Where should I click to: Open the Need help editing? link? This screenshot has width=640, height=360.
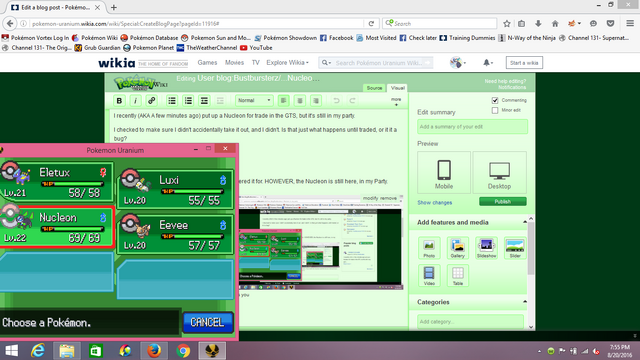click(x=505, y=81)
